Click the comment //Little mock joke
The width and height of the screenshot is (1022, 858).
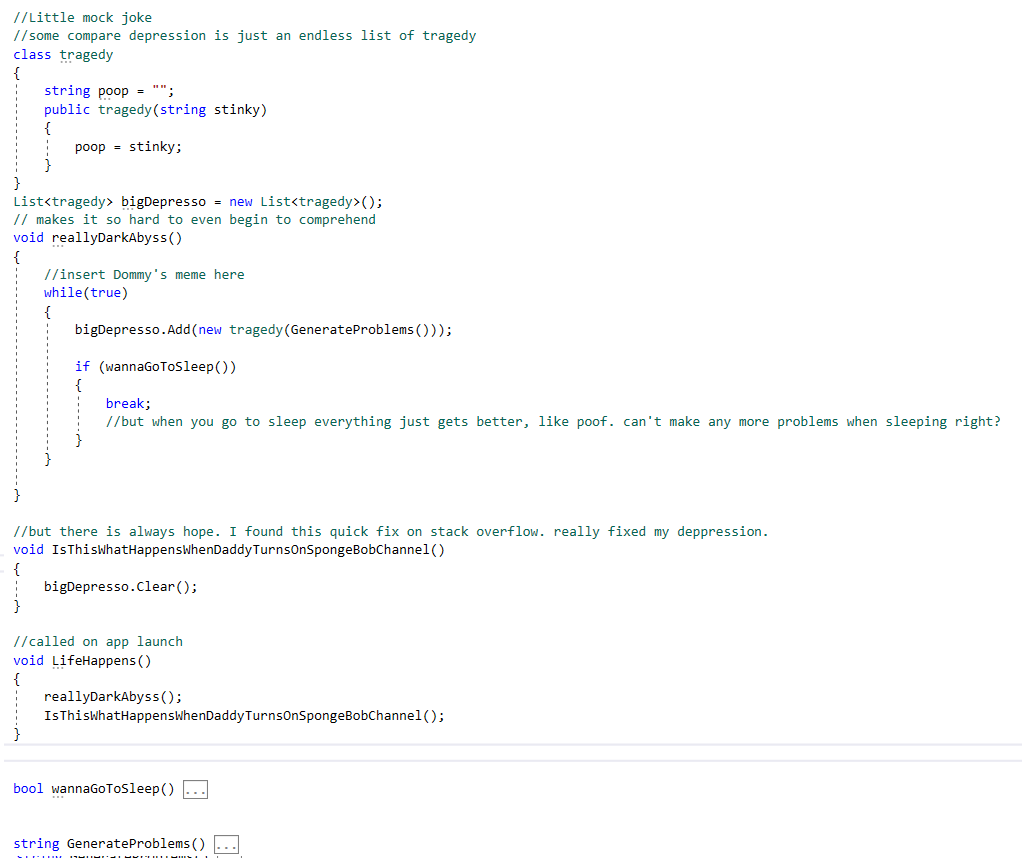pos(82,16)
